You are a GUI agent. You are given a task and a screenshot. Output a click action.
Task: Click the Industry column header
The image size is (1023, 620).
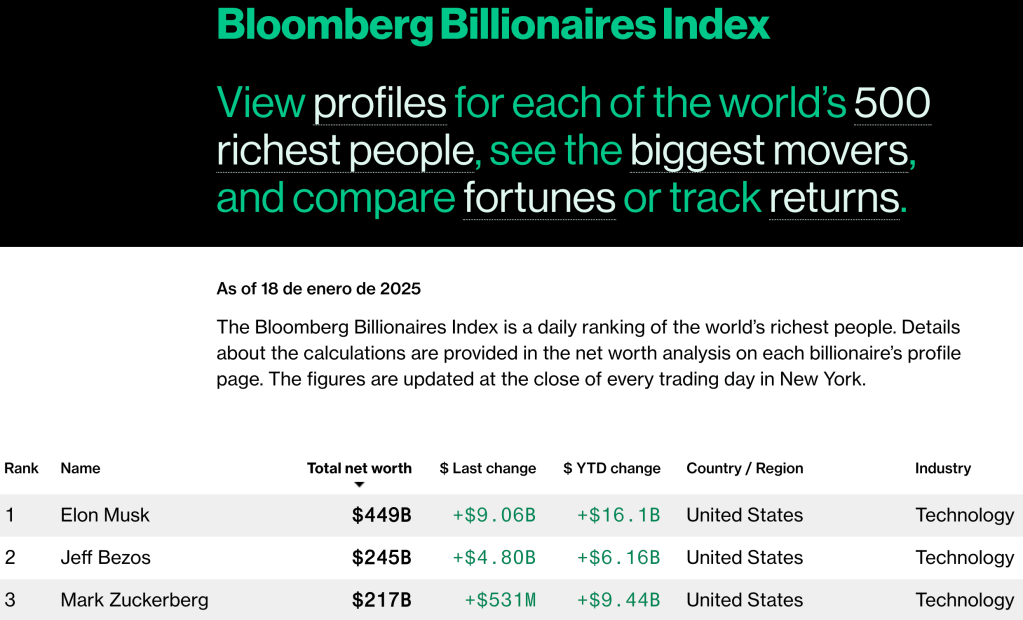click(943, 468)
